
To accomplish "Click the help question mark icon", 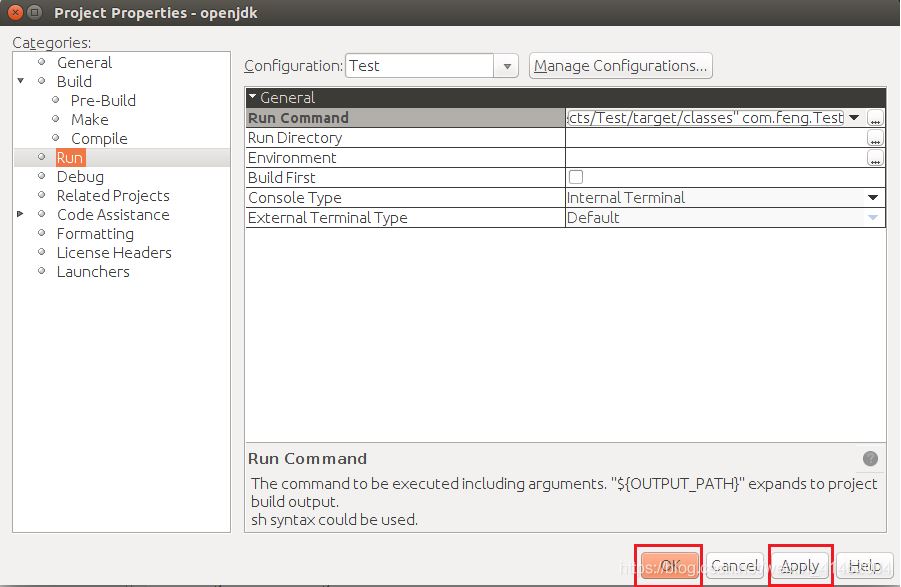I will click(x=870, y=459).
